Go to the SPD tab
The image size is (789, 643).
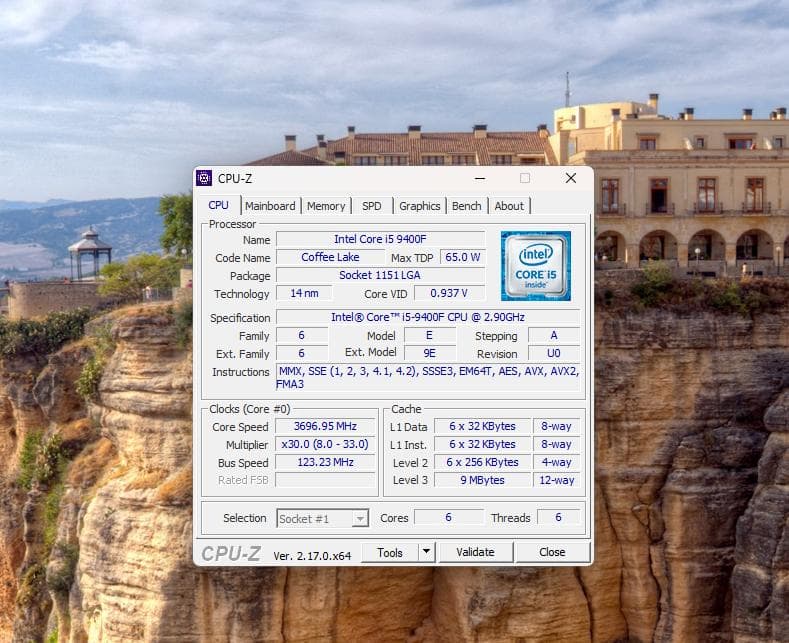pos(371,206)
